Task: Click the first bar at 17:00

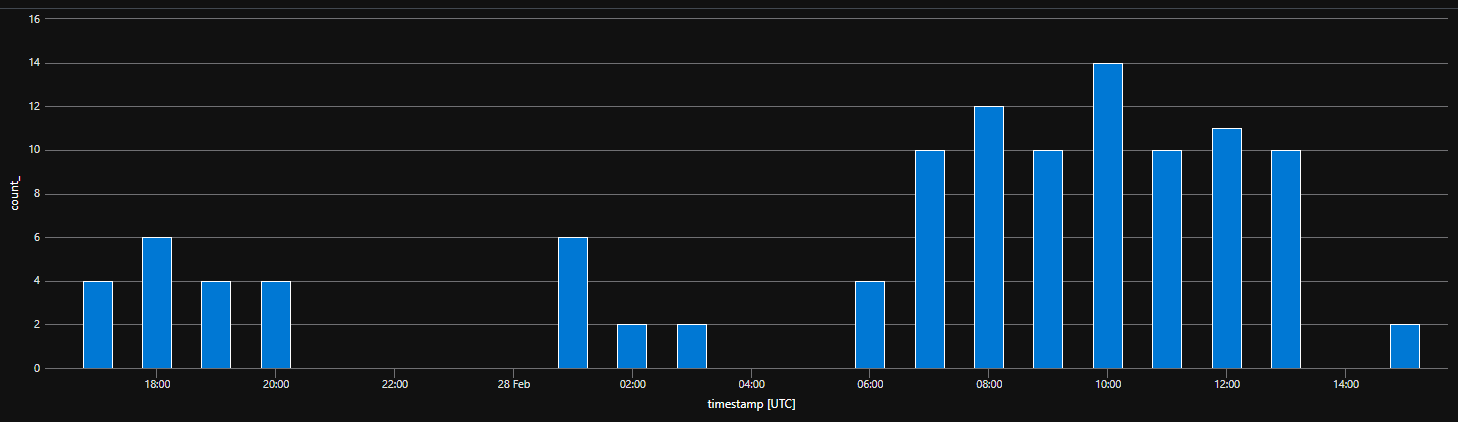Action: (98, 325)
